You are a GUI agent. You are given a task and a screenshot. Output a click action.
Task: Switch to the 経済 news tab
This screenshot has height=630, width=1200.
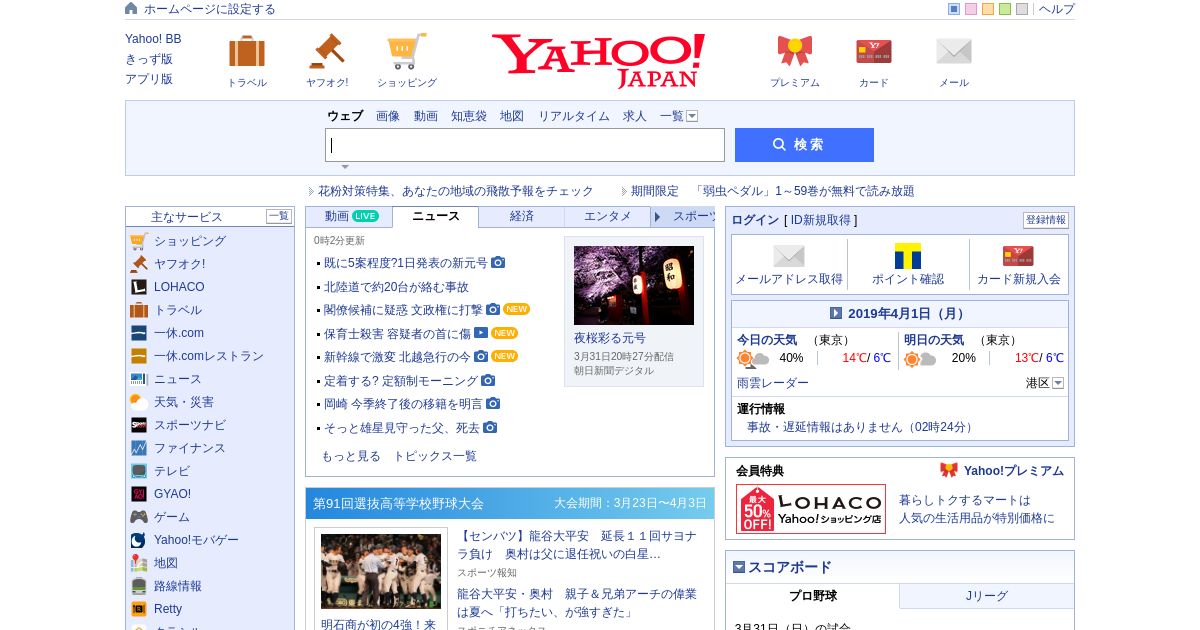522,216
